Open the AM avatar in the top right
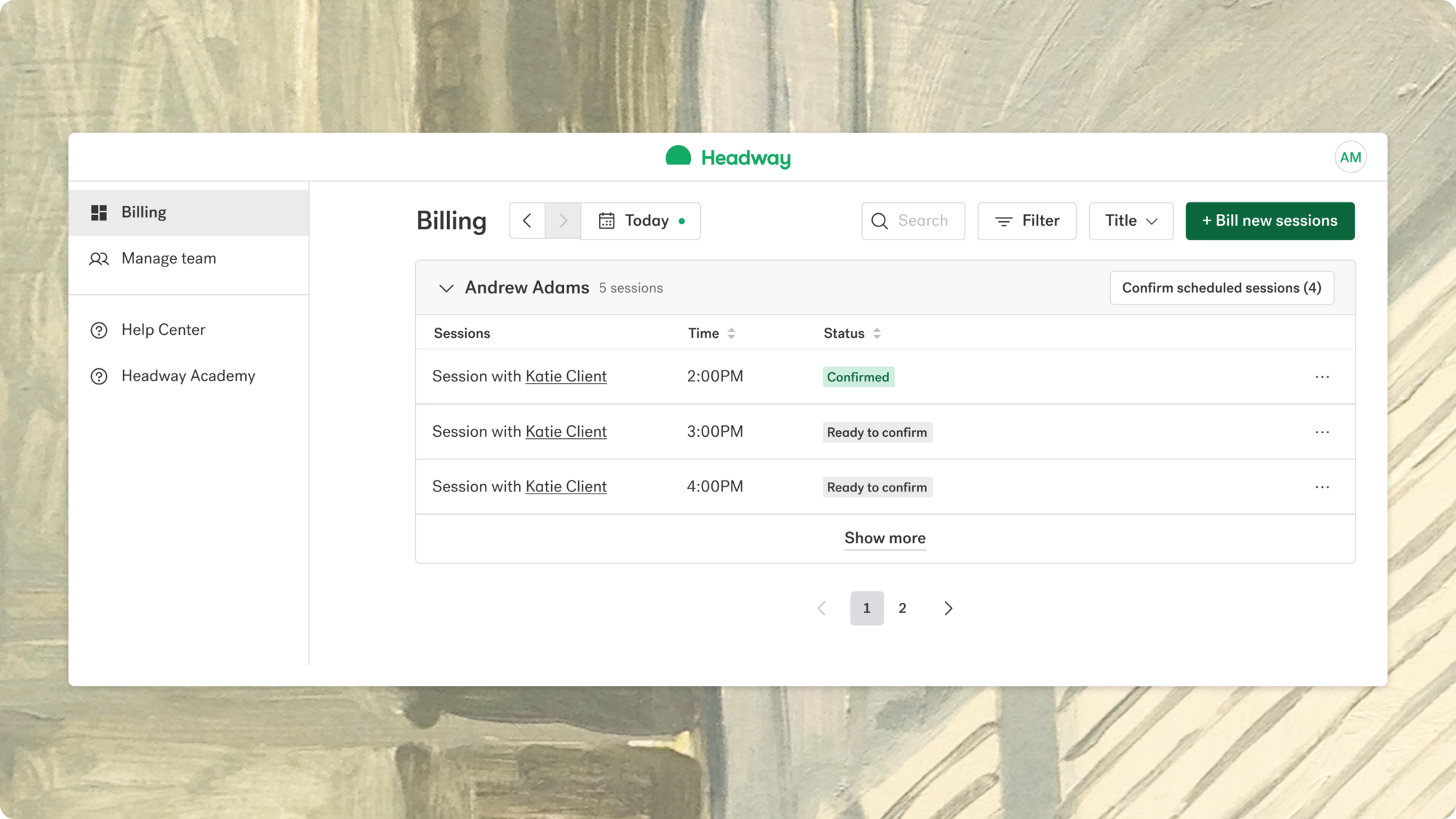The height and width of the screenshot is (819, 1456). point(1350,157)
